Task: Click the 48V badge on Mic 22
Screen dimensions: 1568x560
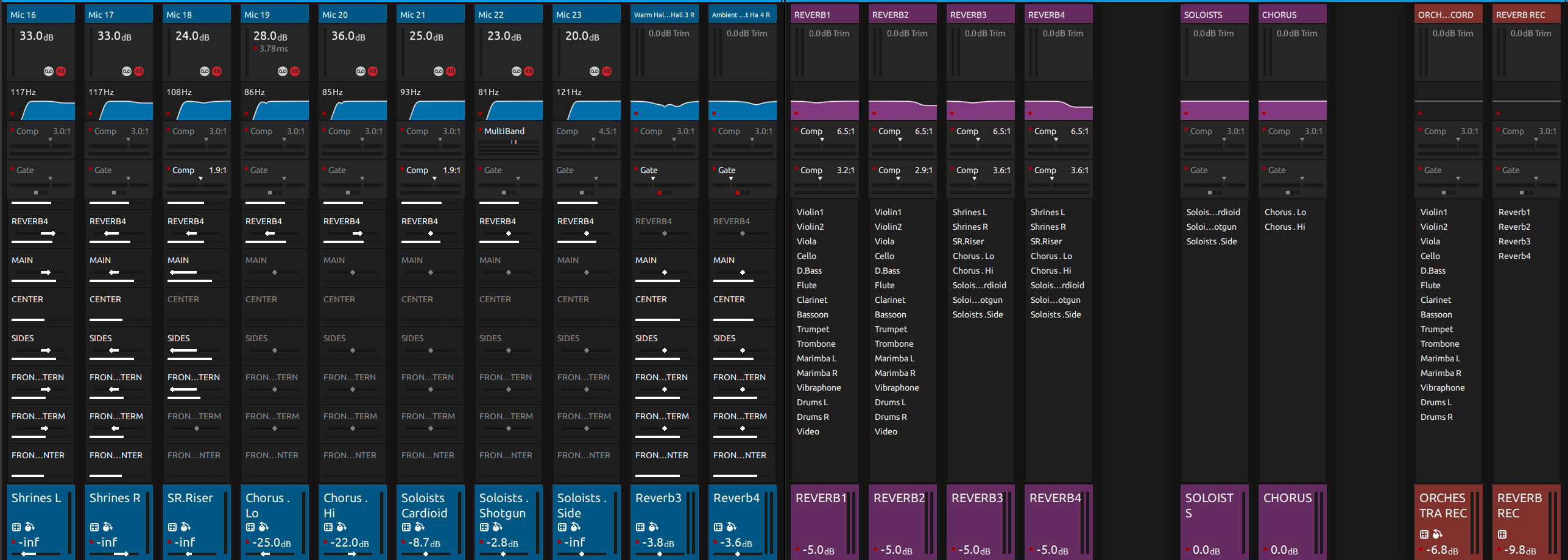Action: click(x=529, y=71)
